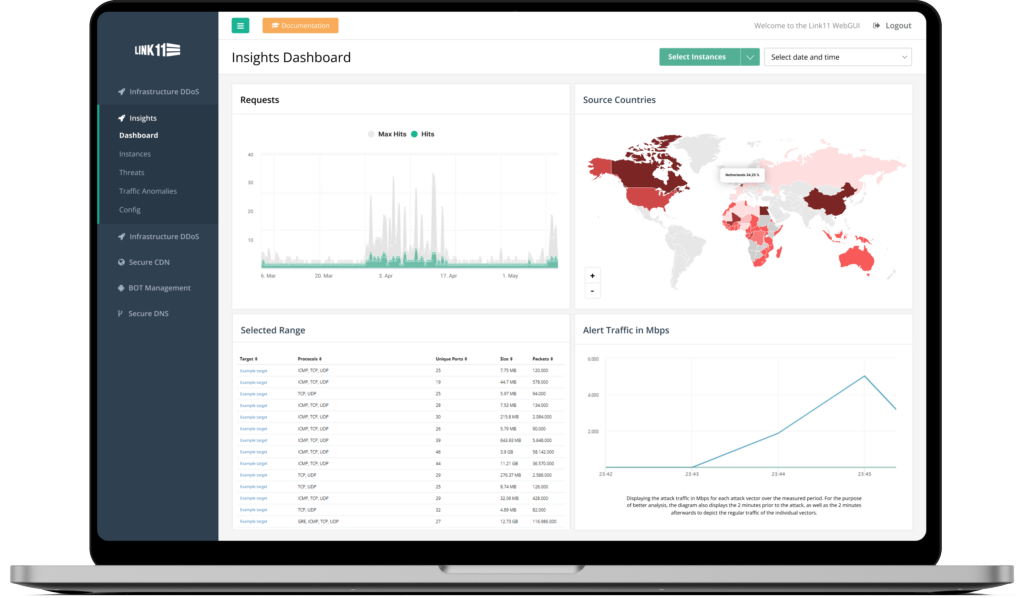
Task: Click the orange Documentation button
Action: [x=300, y=26]
